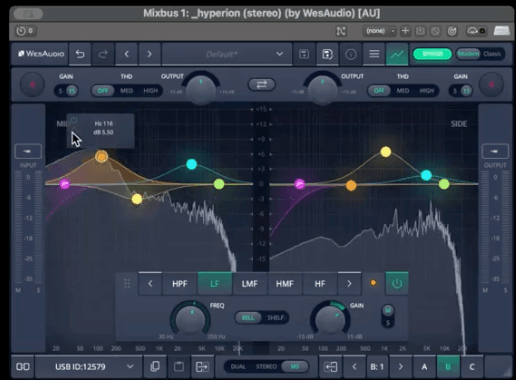Select the orange LF node on Mid graph
The height and width of the screenshot is (380, 516).
tap(102, 156)
